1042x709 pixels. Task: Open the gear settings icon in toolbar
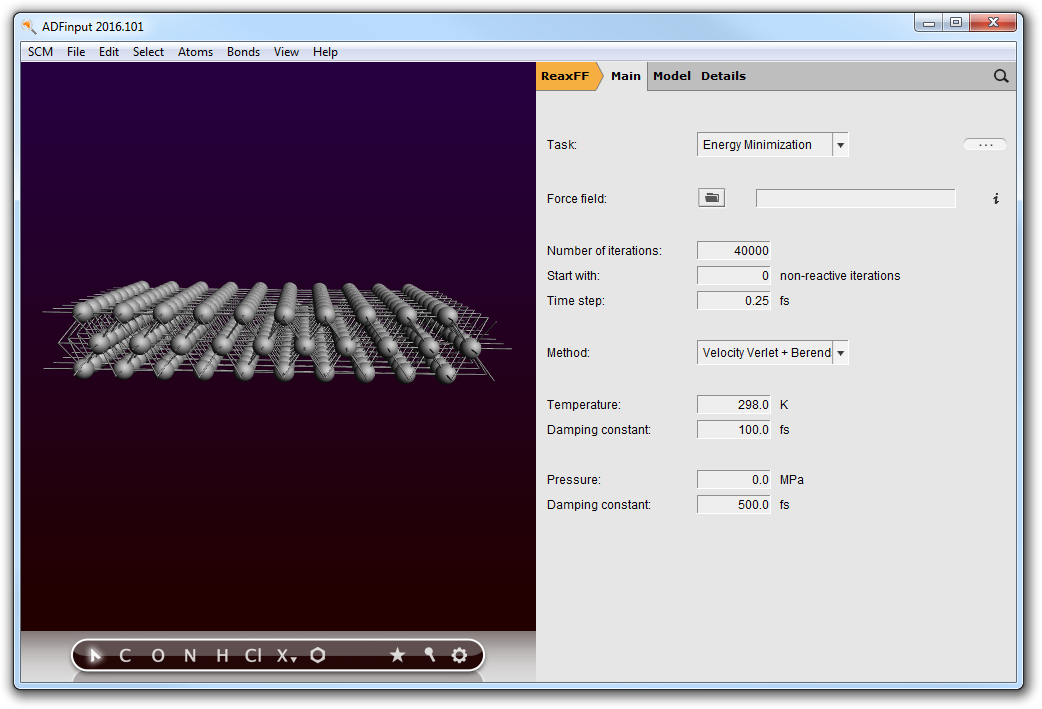click(x=459, y=655)
